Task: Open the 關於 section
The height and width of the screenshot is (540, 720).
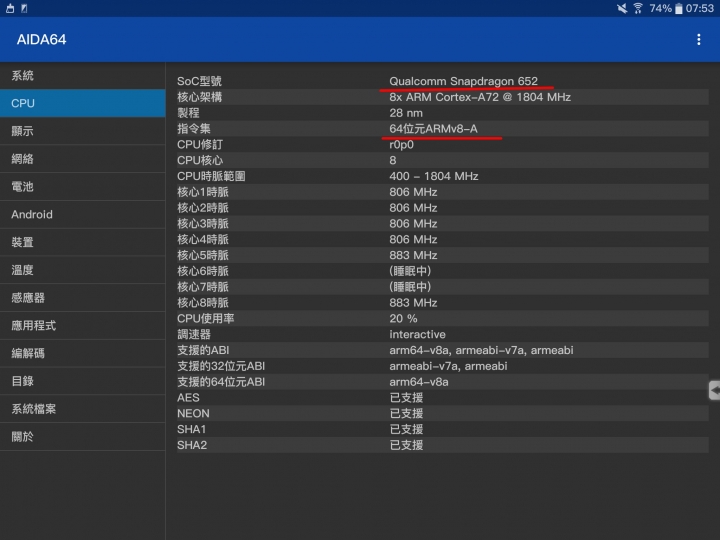Action: pos(83,437)
